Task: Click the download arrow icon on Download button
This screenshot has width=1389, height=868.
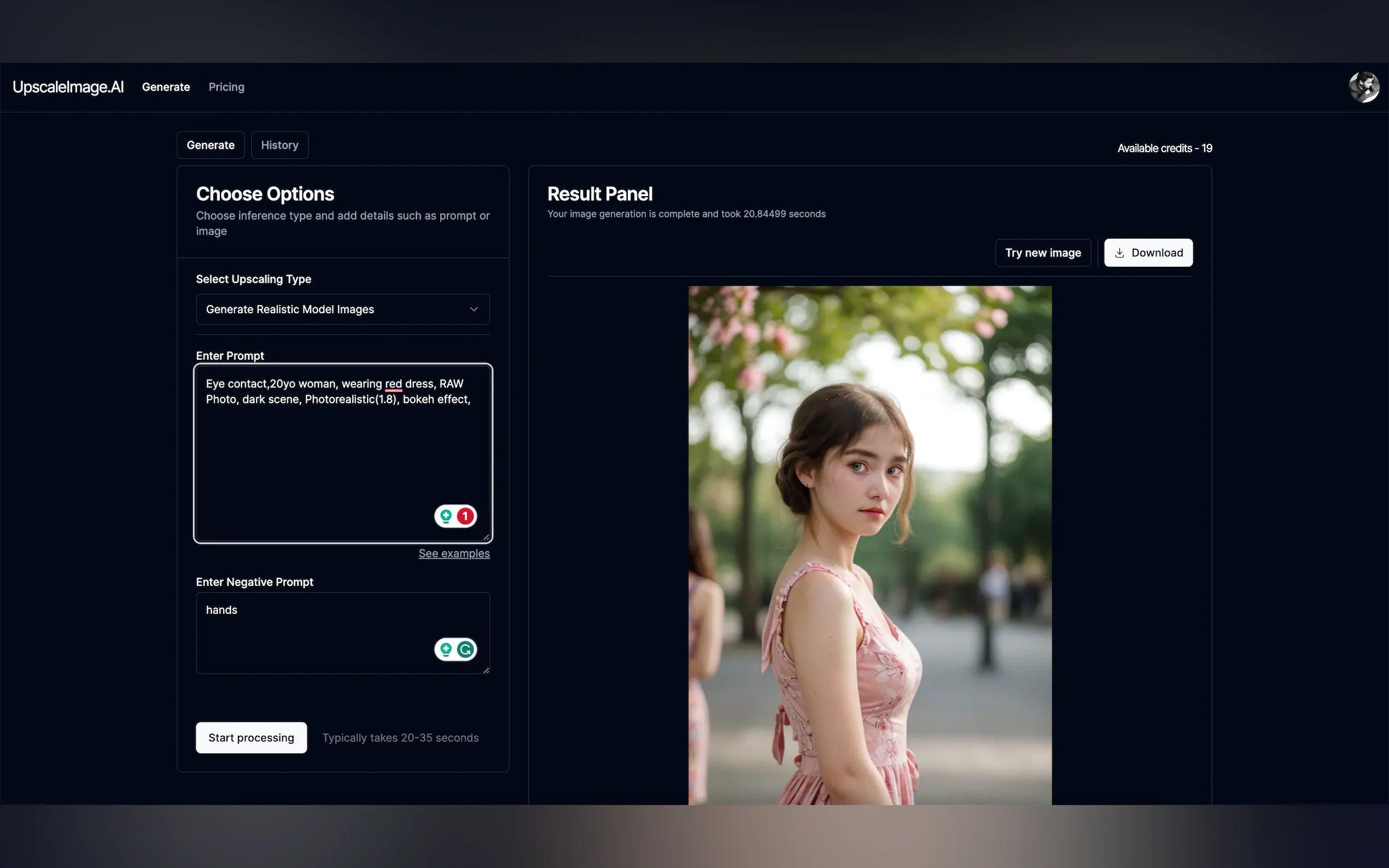Action: pos(1119,253)
